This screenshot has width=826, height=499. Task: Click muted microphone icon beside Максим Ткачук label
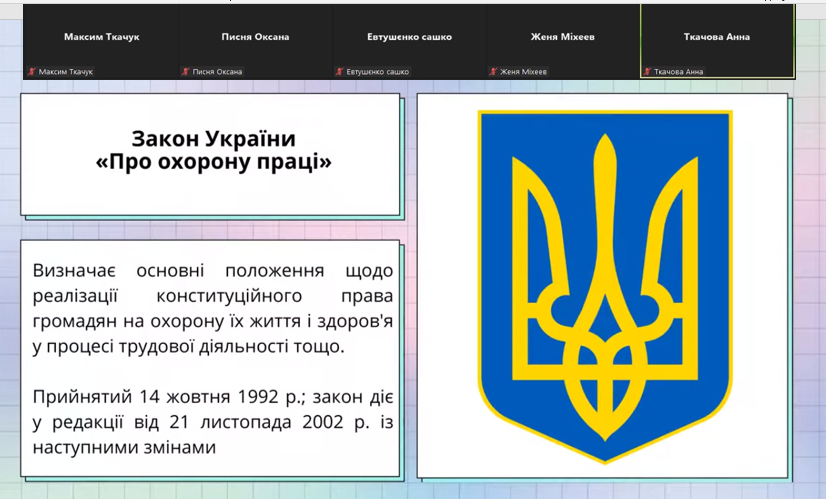click(x=32, y=72)
